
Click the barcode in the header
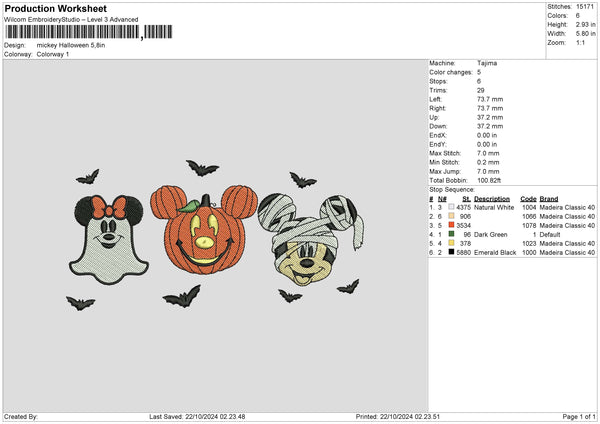(88, 32)
